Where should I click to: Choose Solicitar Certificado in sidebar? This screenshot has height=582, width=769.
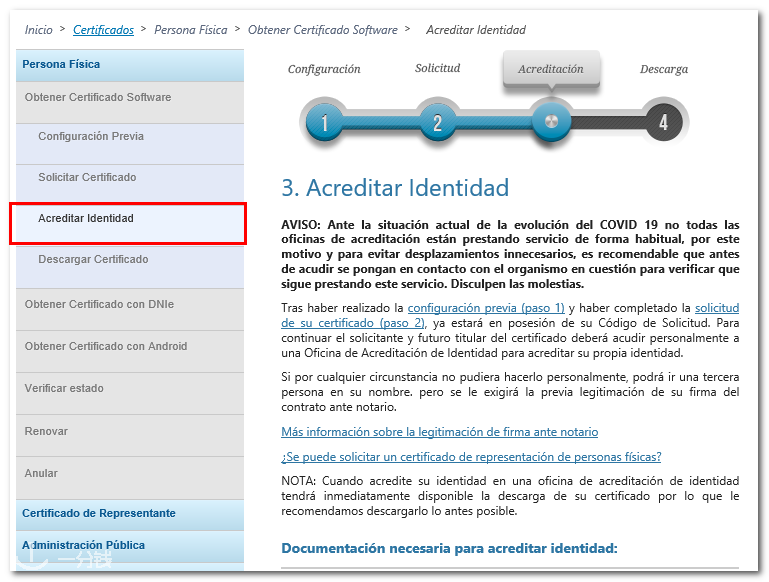130,184
